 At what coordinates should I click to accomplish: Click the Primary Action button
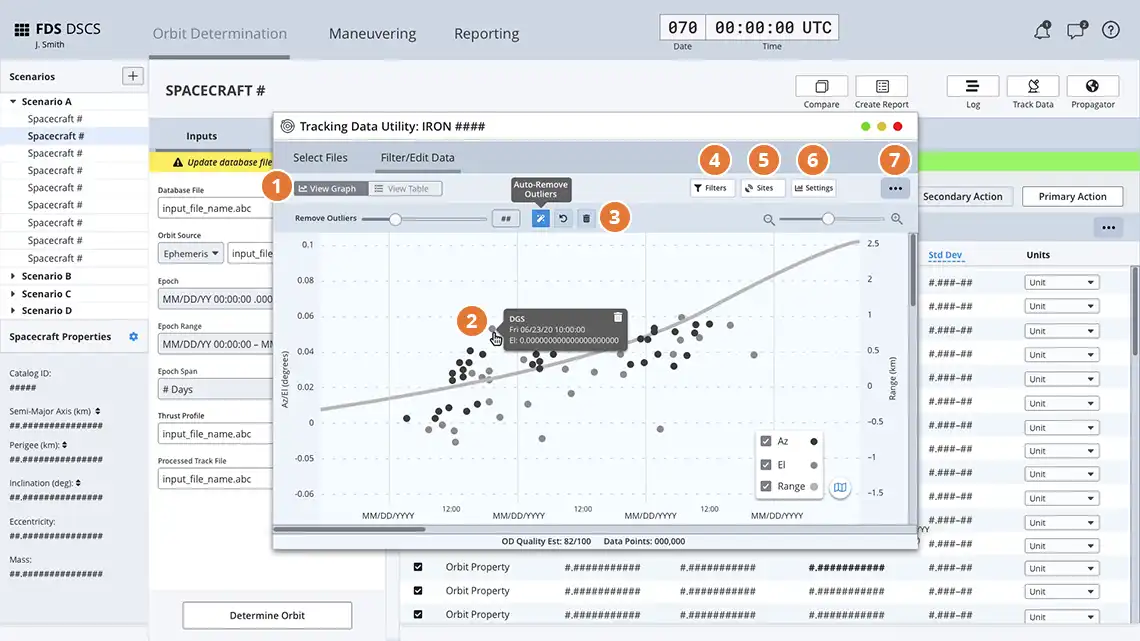pyautogui.click(x=1072, y=197)
